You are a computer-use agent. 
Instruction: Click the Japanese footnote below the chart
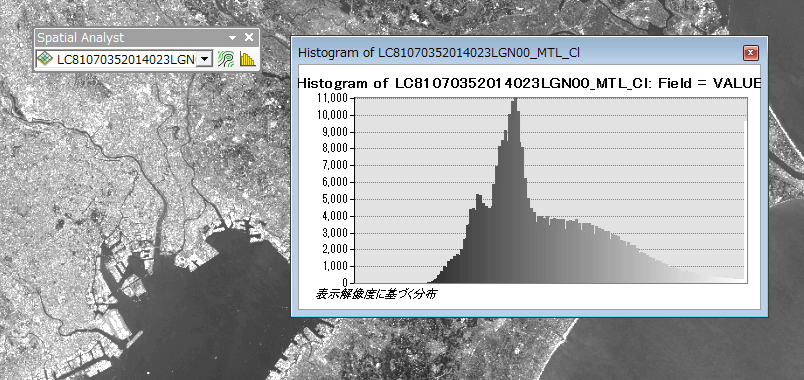click(376, 294)
